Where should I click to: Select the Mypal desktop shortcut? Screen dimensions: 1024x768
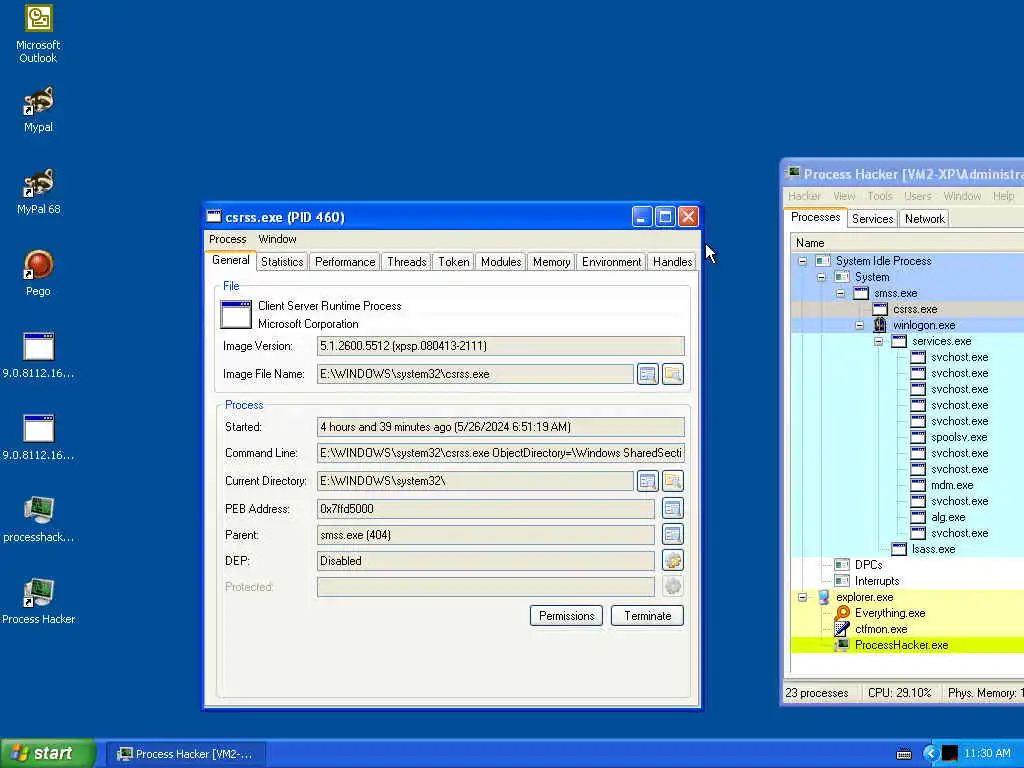tap(38, 110)
